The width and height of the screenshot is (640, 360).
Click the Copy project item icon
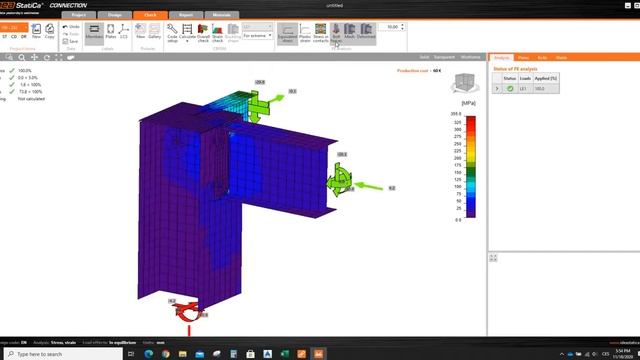coord(49,31)
